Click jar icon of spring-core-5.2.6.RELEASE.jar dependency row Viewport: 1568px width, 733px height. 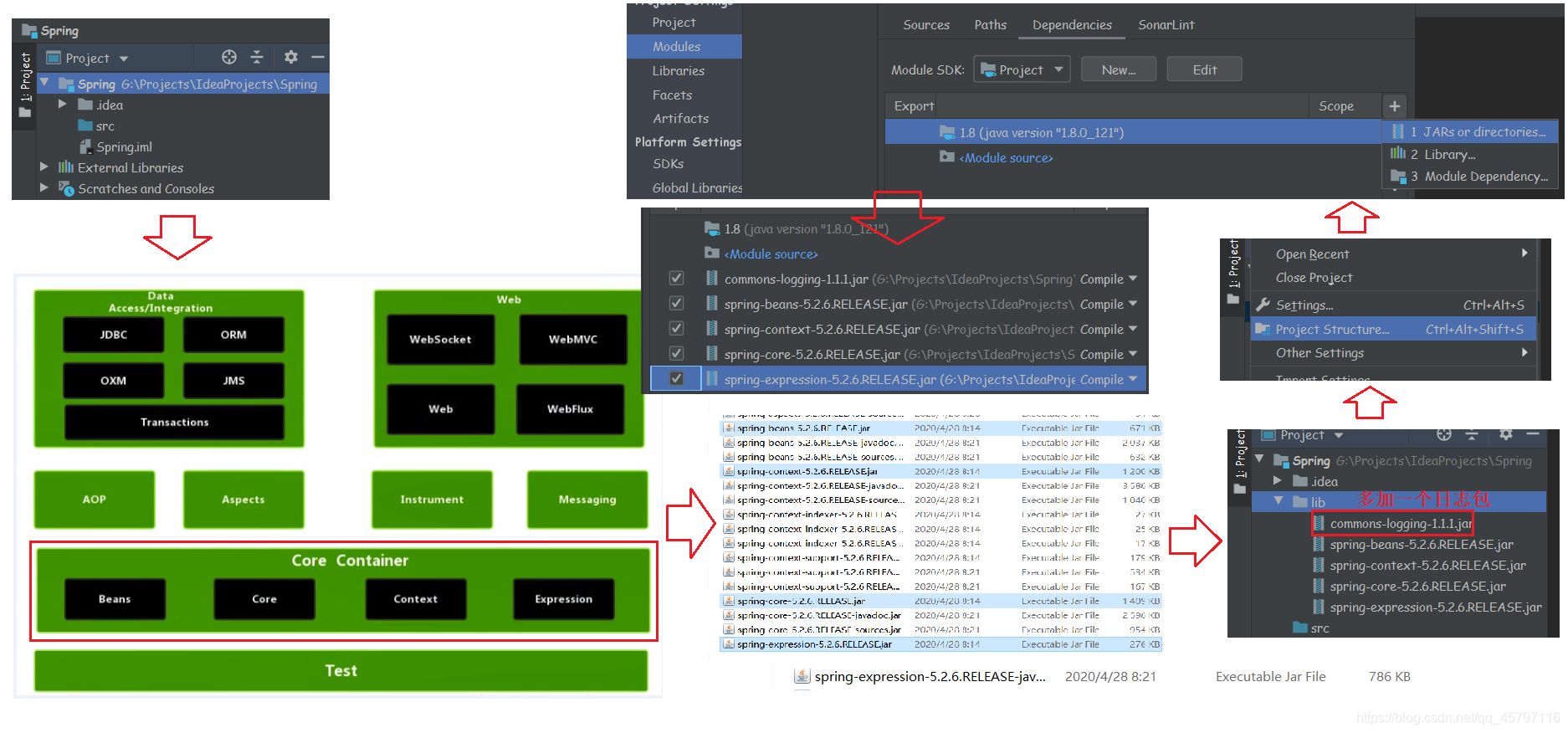(712, 354)
